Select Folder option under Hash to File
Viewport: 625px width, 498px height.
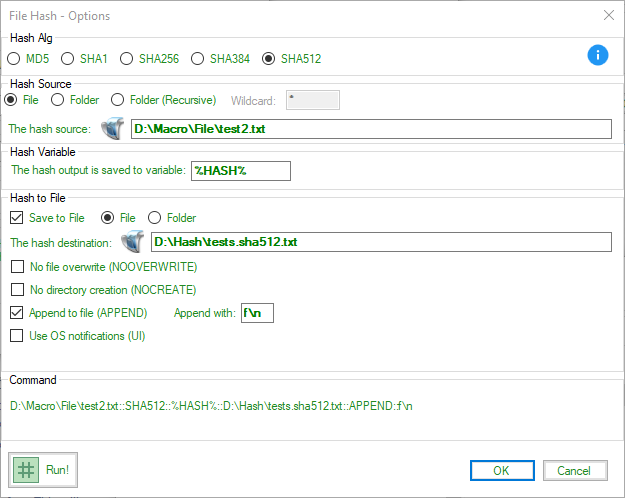tap(155, 217)
